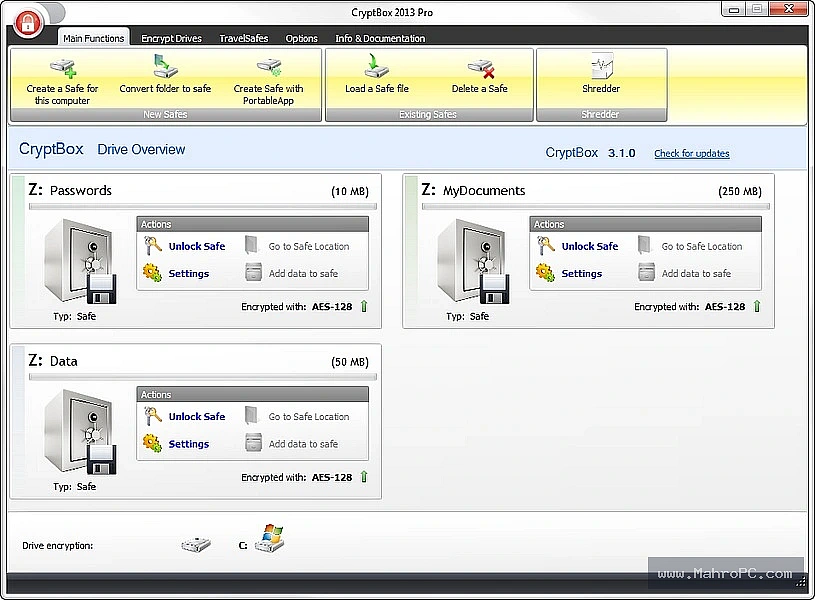
Task: Open the TravelSafes tab
Action: [x=243, y=38]
